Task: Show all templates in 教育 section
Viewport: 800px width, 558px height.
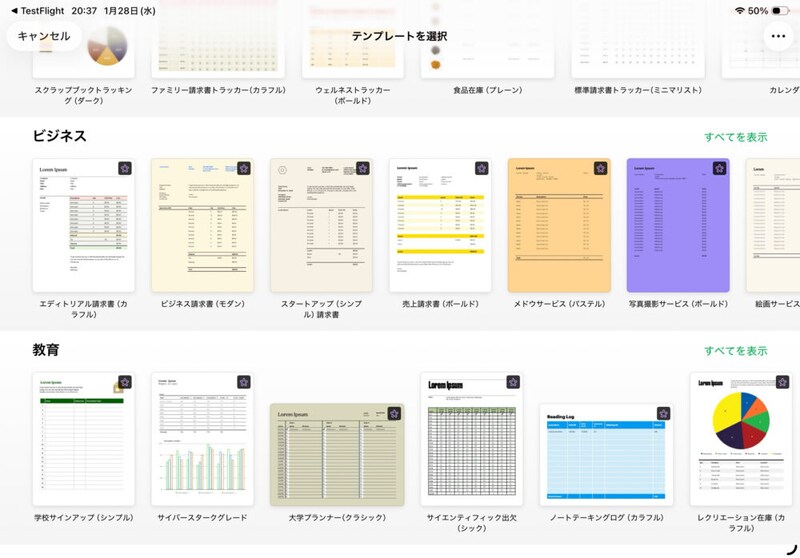Action: click(735, 351)
